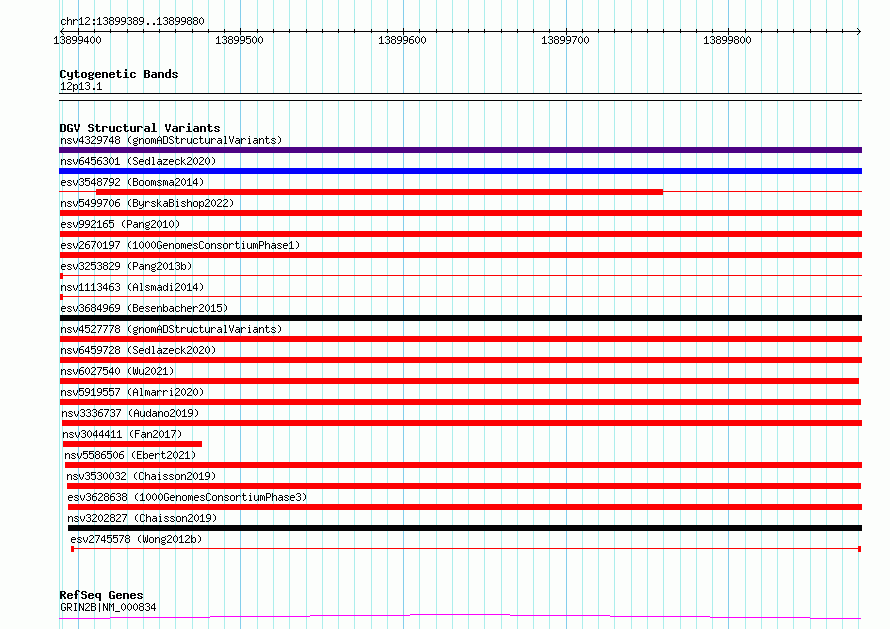Select the blue nsv6456301 Sedlazeck2020 bar
The width and height of the screenshot is (890, 629).
(460, 171)
